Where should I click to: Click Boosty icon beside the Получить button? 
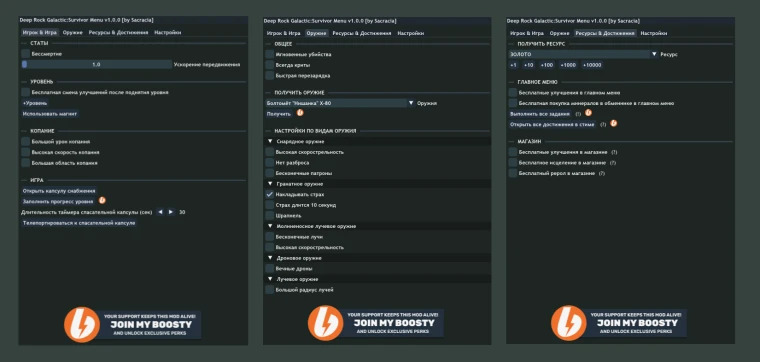point(300,113)
